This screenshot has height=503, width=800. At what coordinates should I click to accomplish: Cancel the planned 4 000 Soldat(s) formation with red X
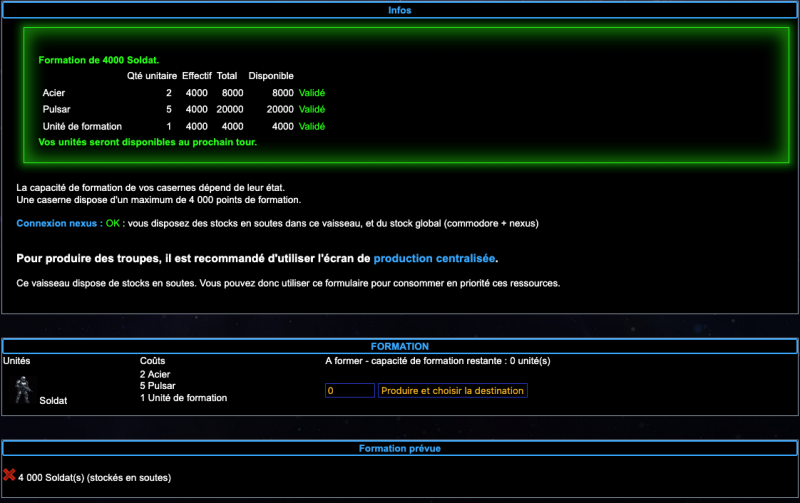tap(9, 475)
